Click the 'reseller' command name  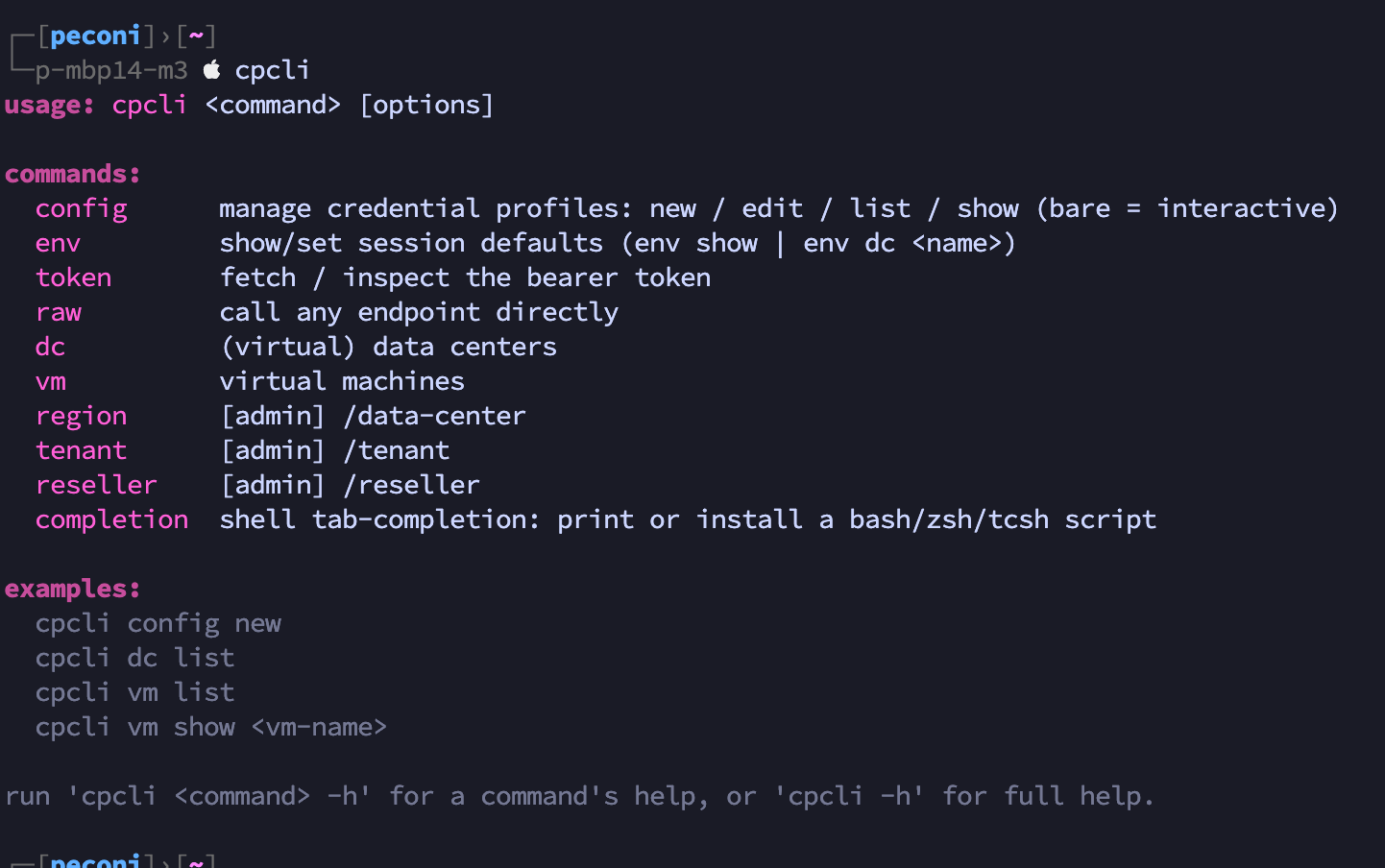(x=96, y=485)
